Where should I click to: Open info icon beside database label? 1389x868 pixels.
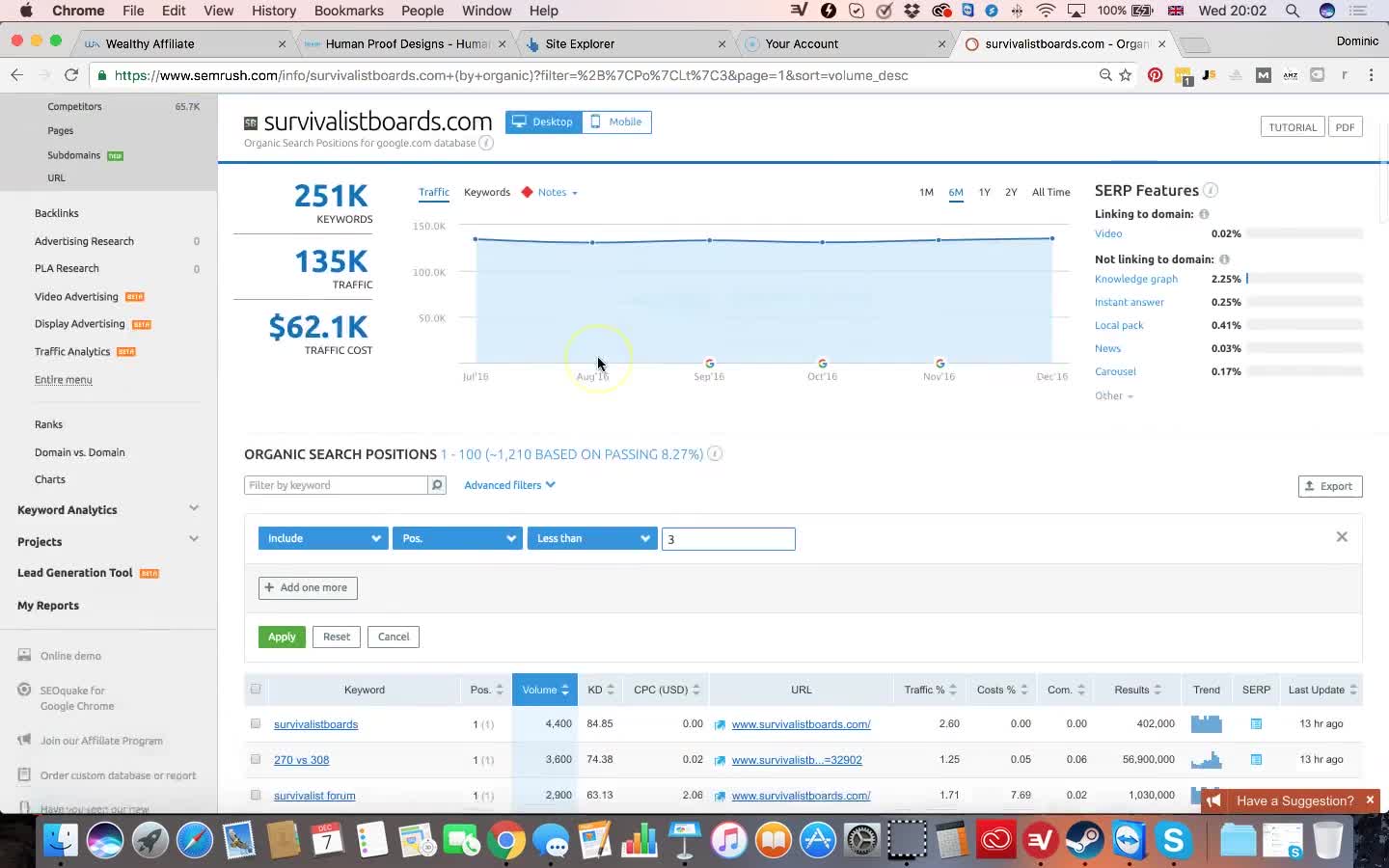(486, 143)
